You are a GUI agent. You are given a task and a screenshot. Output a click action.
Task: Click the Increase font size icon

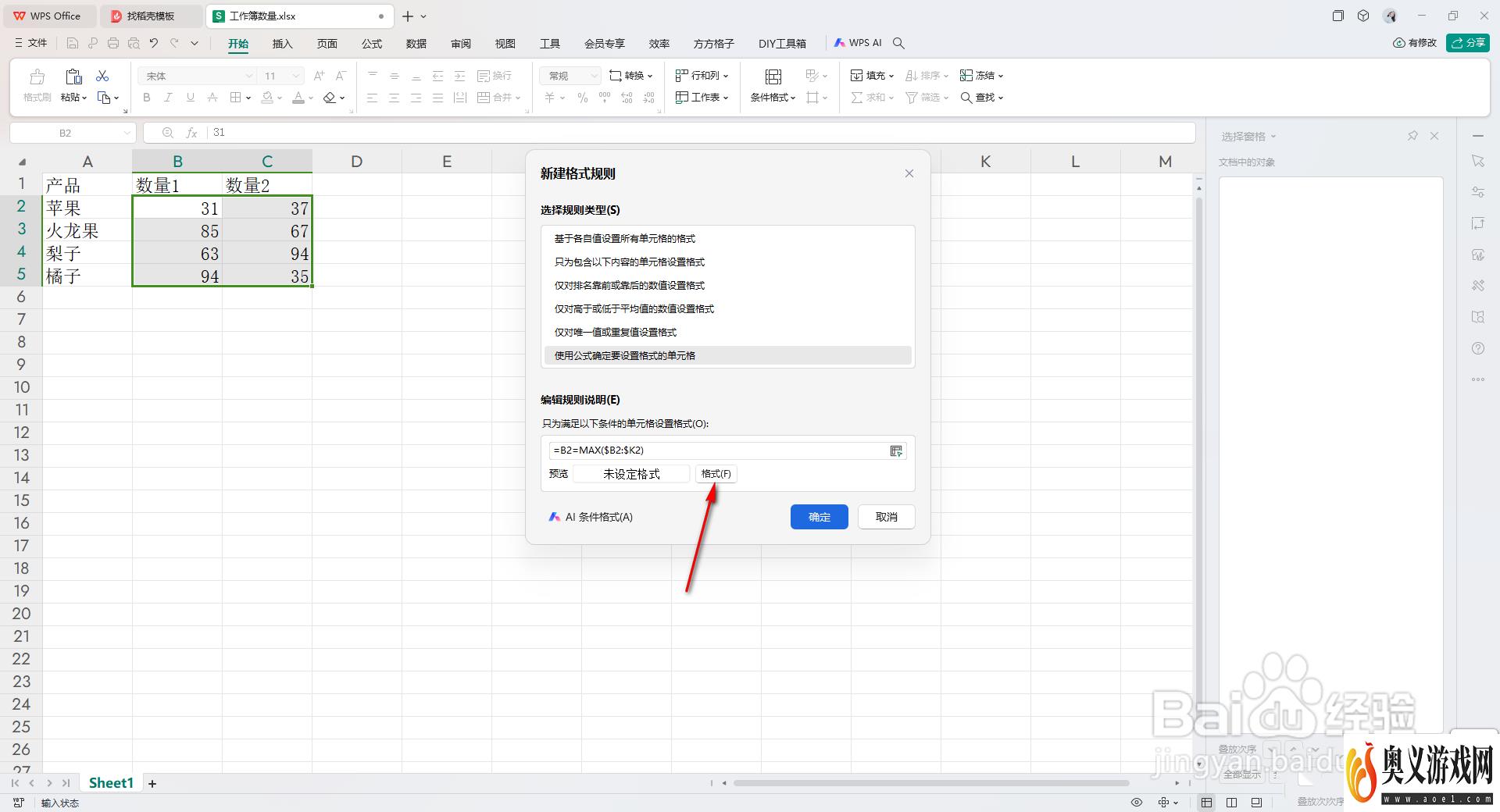319,76
